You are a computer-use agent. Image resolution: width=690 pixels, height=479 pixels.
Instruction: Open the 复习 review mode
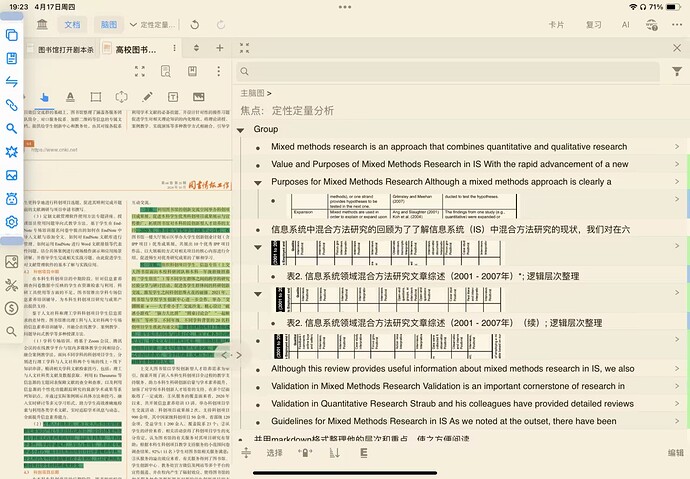pyautogui.click(x=593, y=25)
